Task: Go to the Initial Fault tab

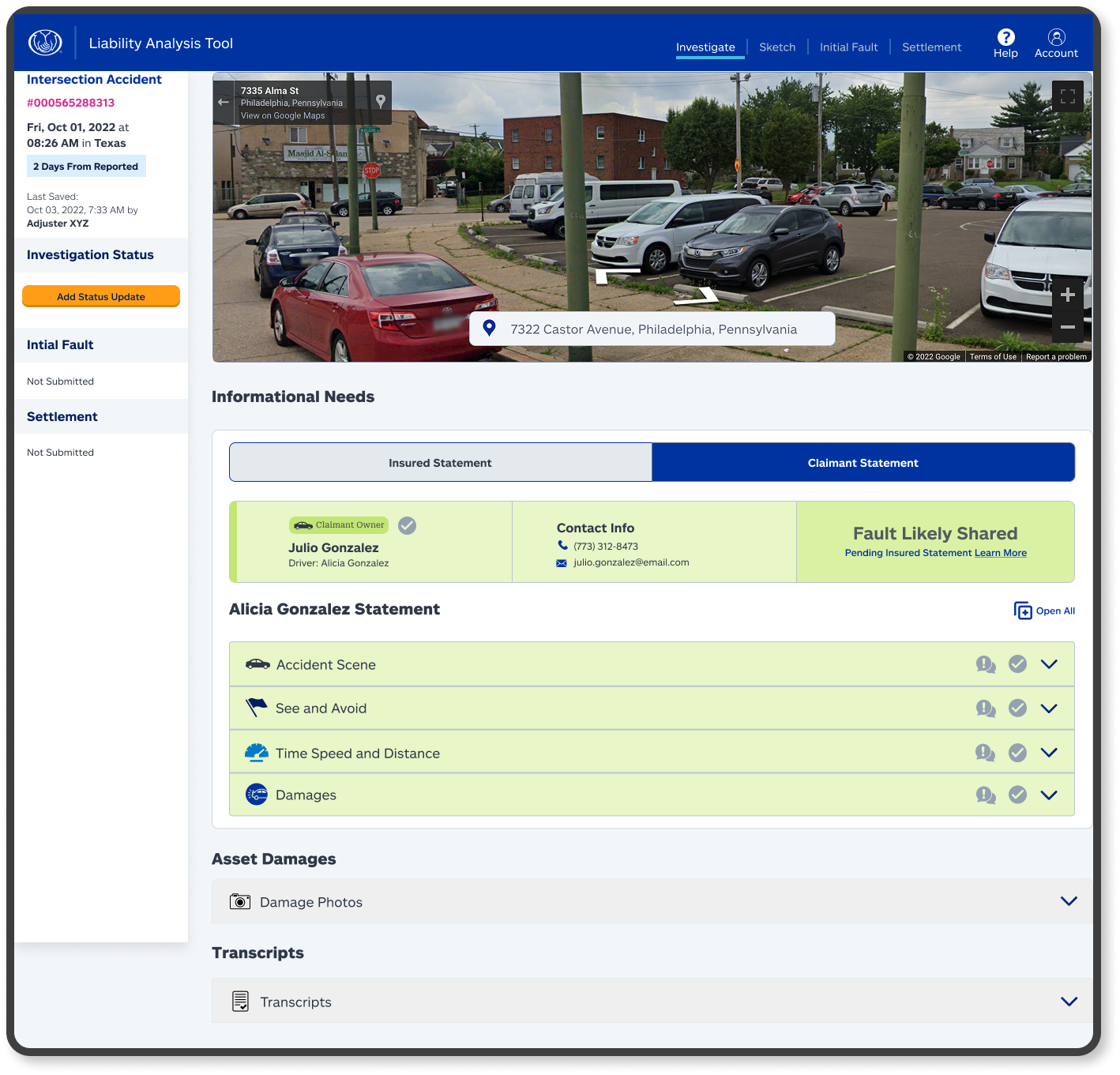Action: coord(848,47)
